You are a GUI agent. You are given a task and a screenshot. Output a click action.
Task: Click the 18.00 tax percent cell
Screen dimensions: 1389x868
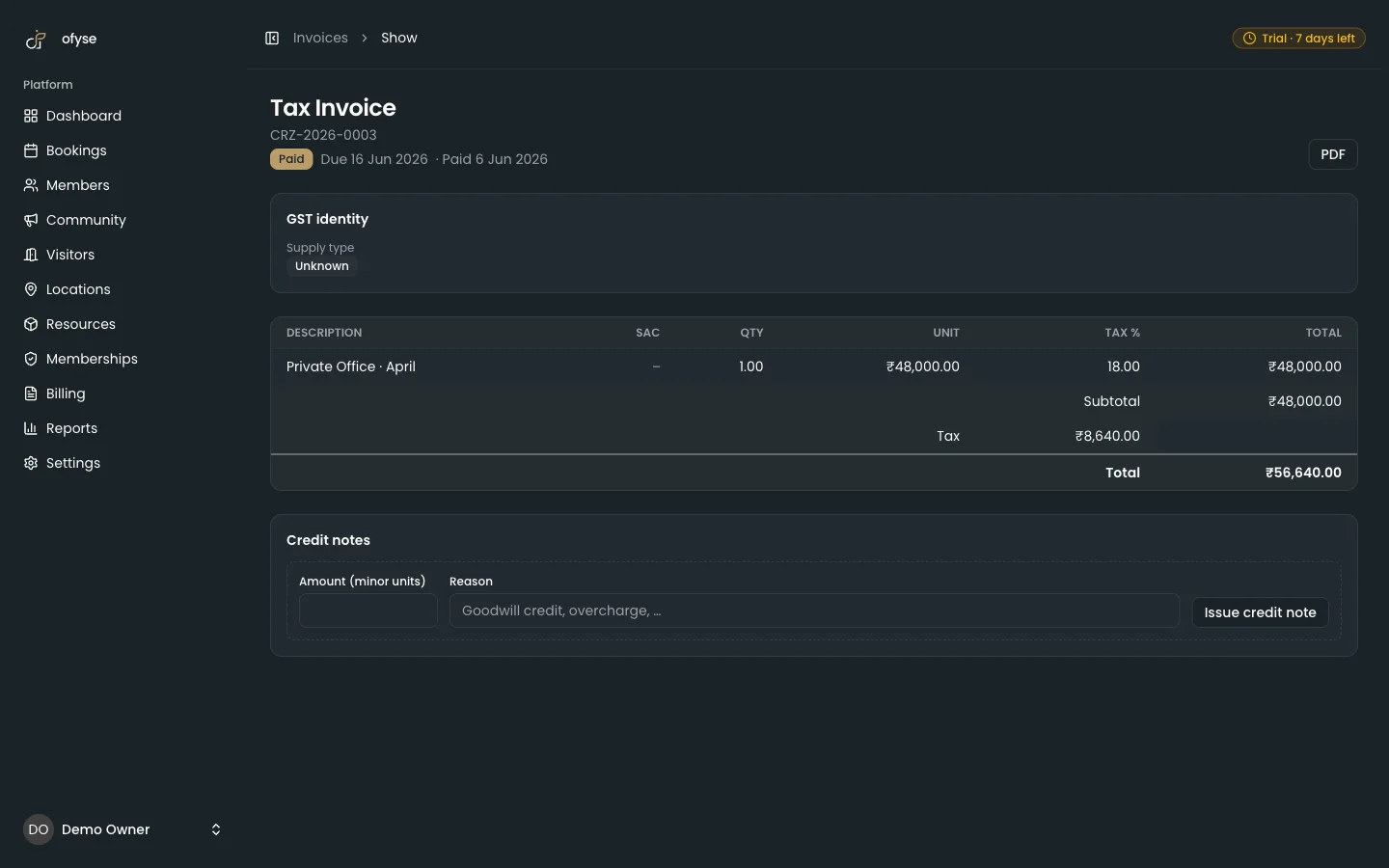tap(1124, 366)
